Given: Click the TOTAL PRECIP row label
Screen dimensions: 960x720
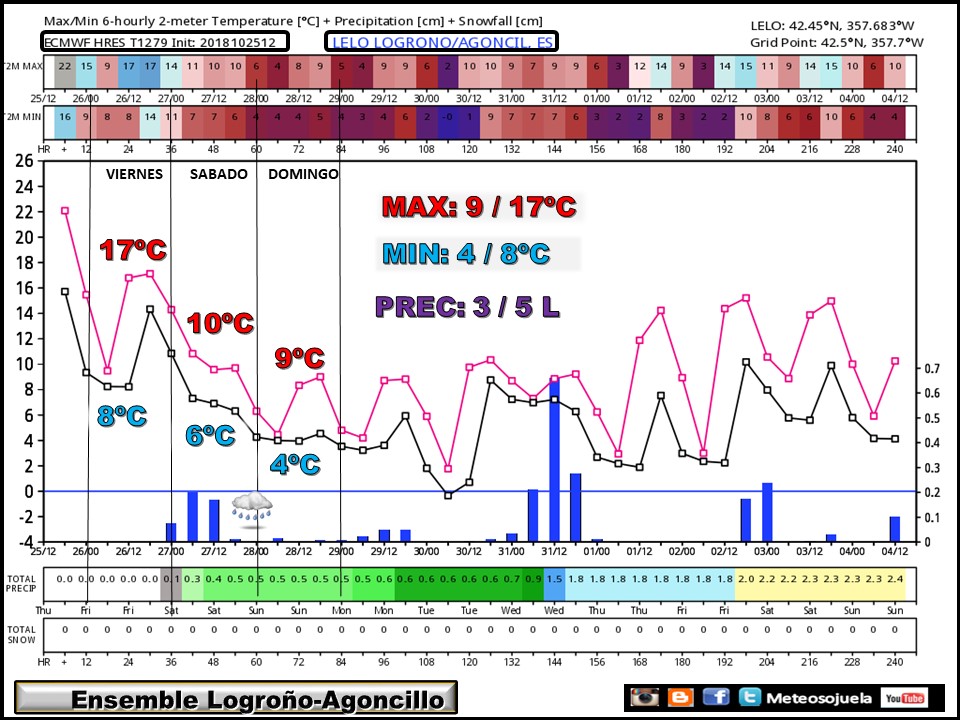Looking at the screenshot, I should 21,583.
